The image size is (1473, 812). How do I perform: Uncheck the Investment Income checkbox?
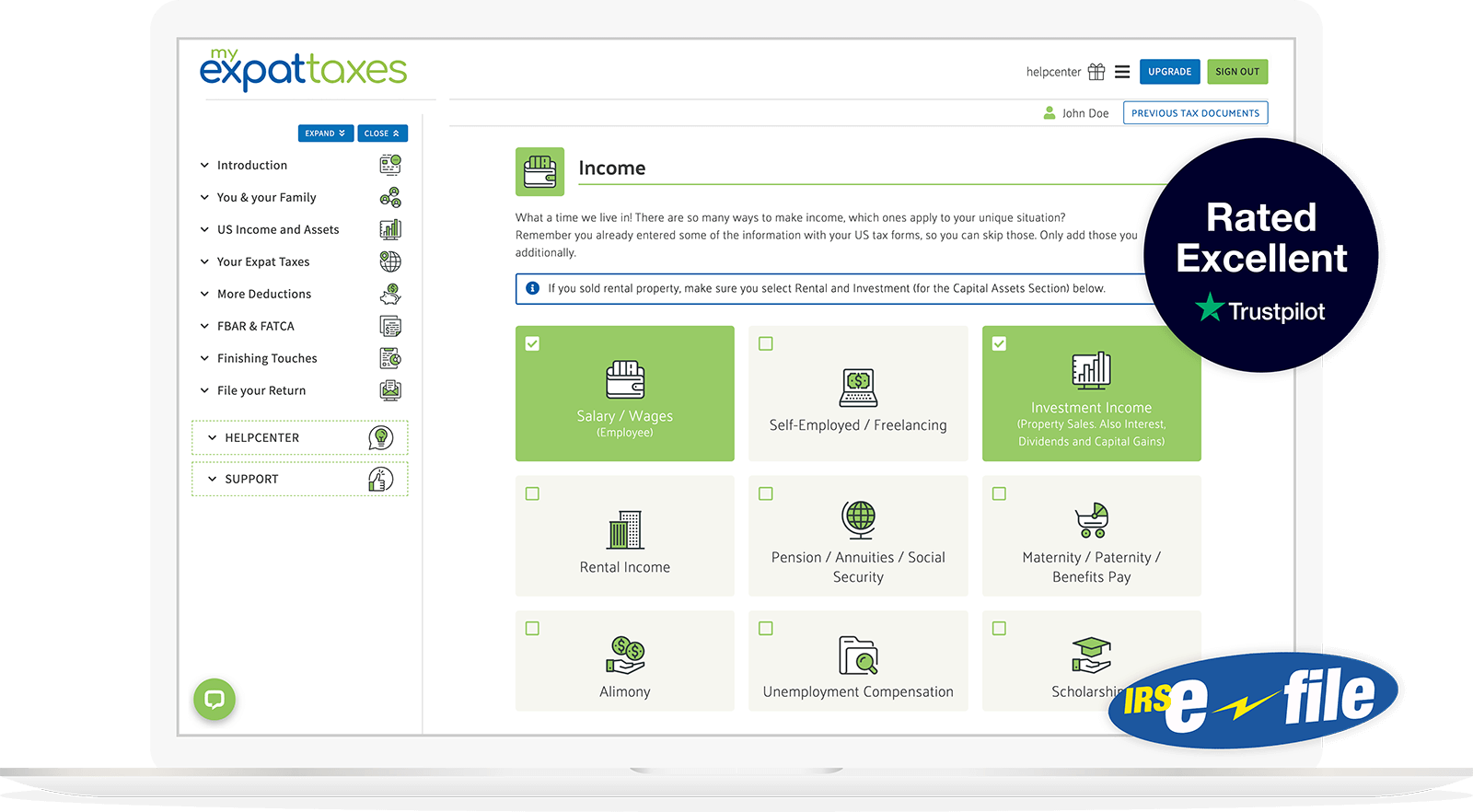(999, 343)
